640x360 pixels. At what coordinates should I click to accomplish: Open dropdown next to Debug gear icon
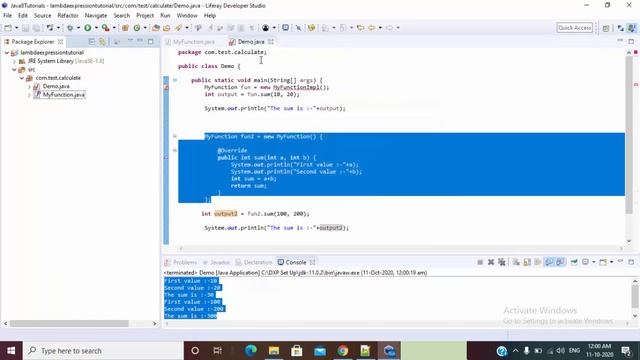click(78, 28)
